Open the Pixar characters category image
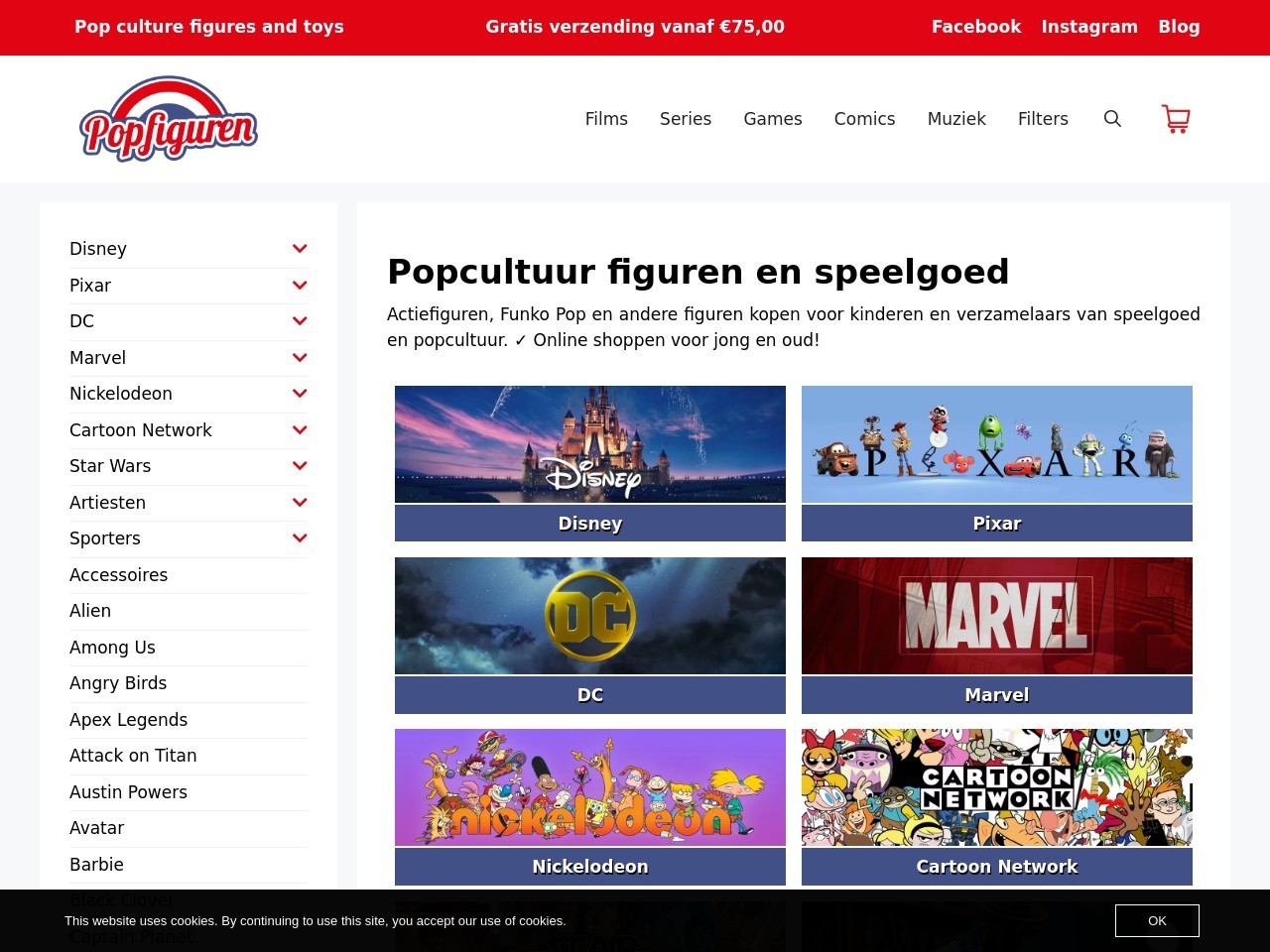The width and height of the screenshot is (1270, 952). coord(997,444)
